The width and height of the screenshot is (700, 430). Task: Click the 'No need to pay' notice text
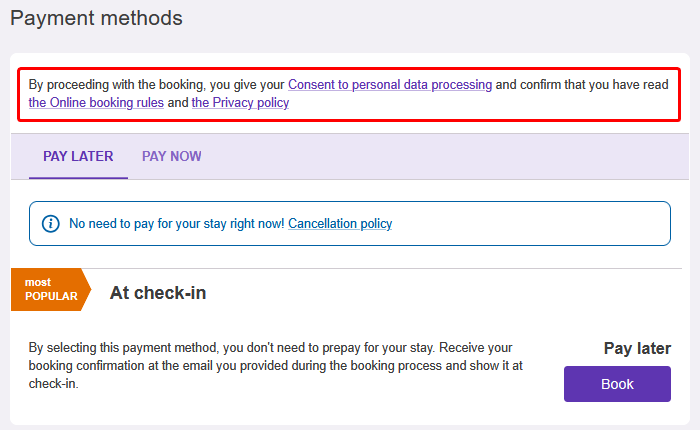176,223
